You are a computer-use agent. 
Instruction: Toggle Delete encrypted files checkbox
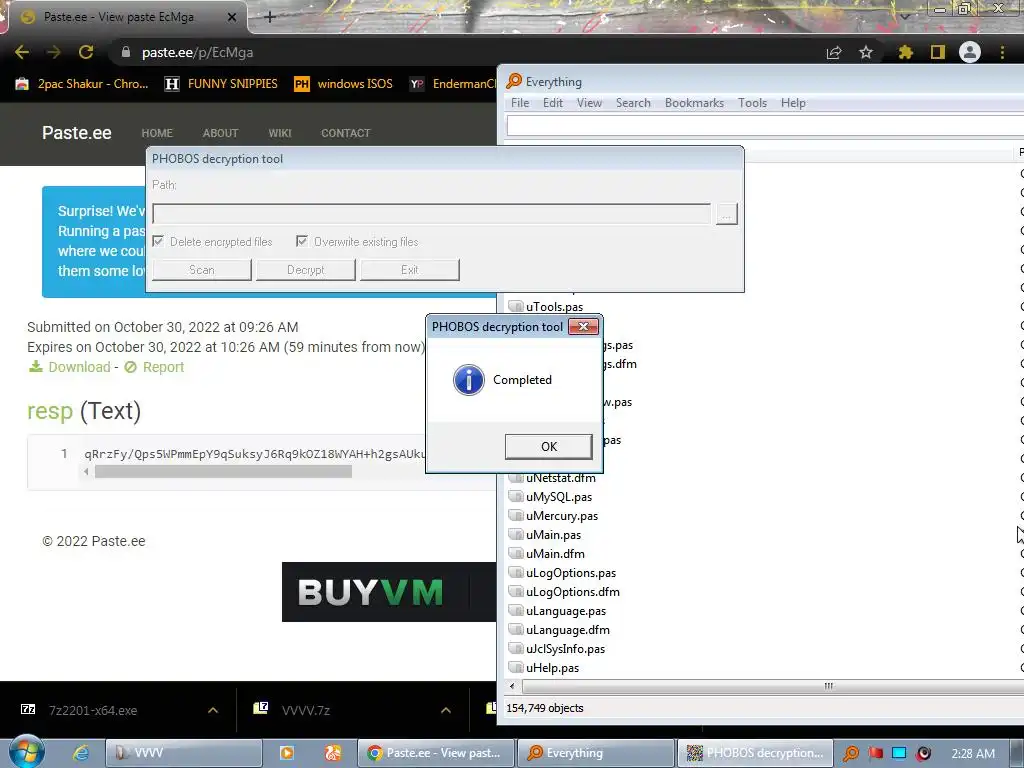158,242
